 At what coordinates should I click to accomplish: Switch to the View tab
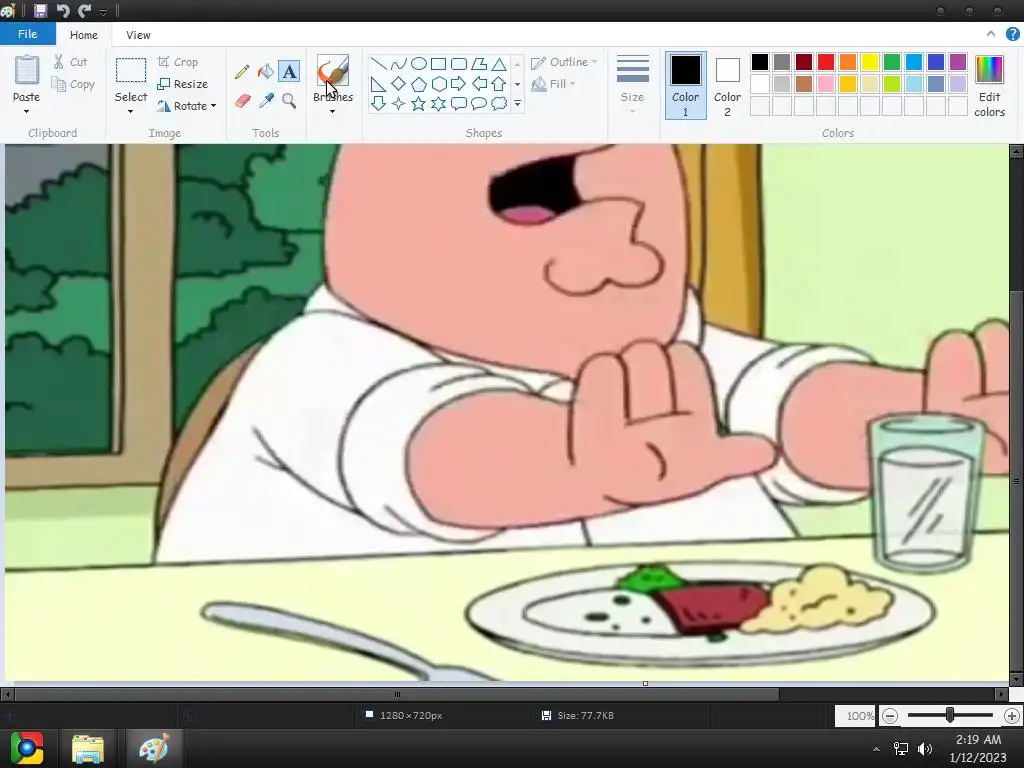[138, 35]
